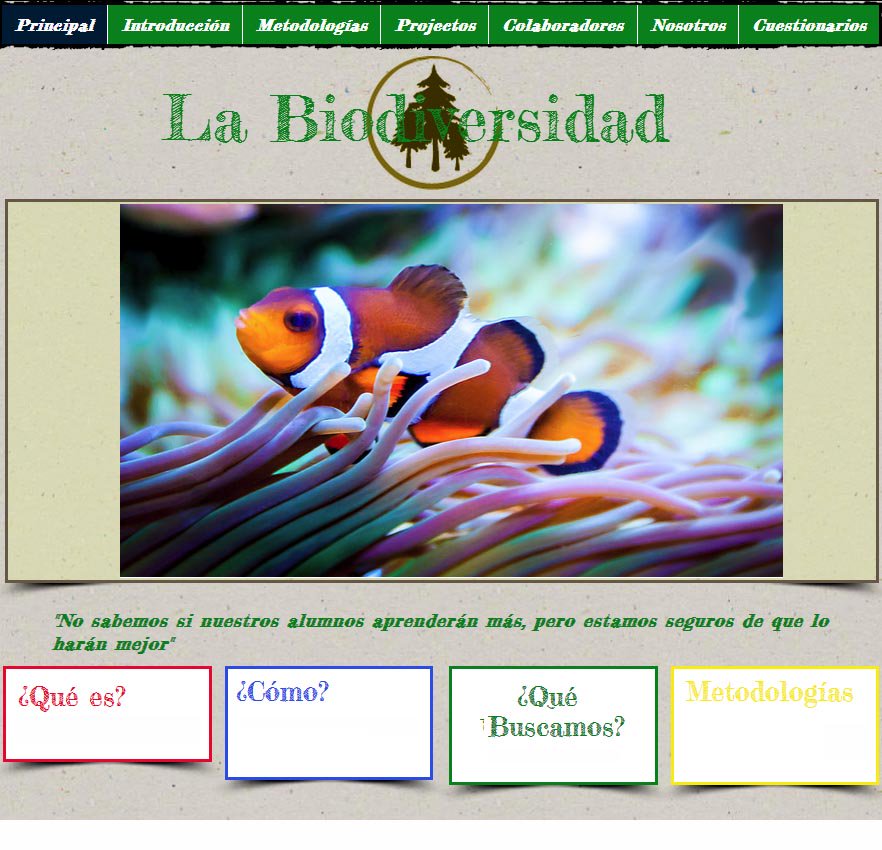Open the Principal menu tab

tap(54, 25)
